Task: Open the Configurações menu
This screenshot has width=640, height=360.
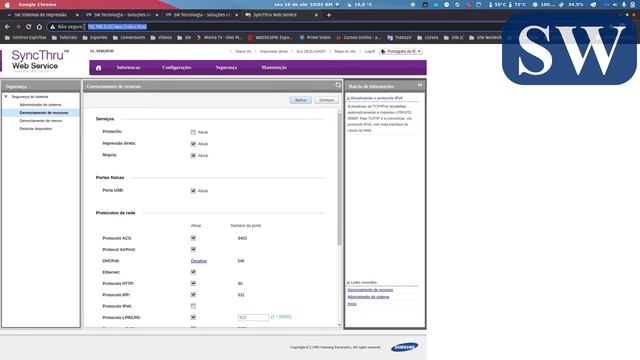Action: [x=177, y=67]
